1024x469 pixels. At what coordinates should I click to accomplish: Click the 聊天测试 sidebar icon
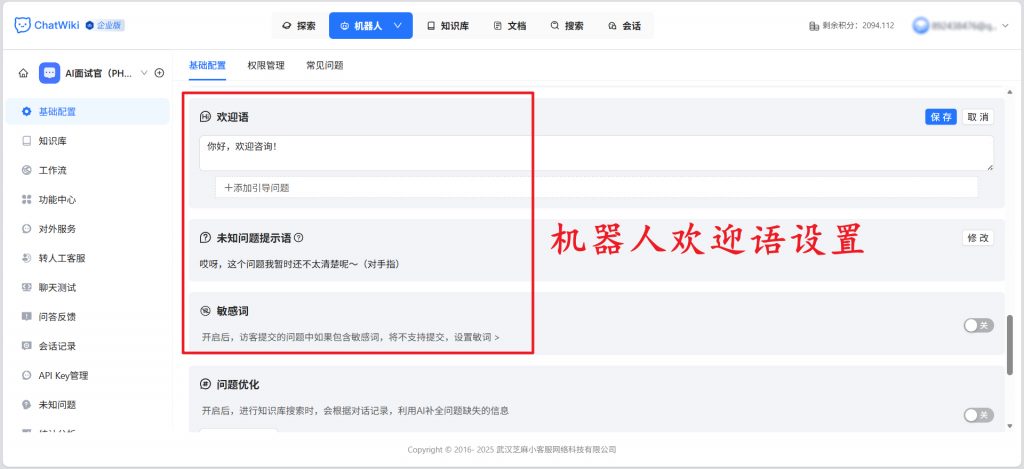[x=26, y=287]
